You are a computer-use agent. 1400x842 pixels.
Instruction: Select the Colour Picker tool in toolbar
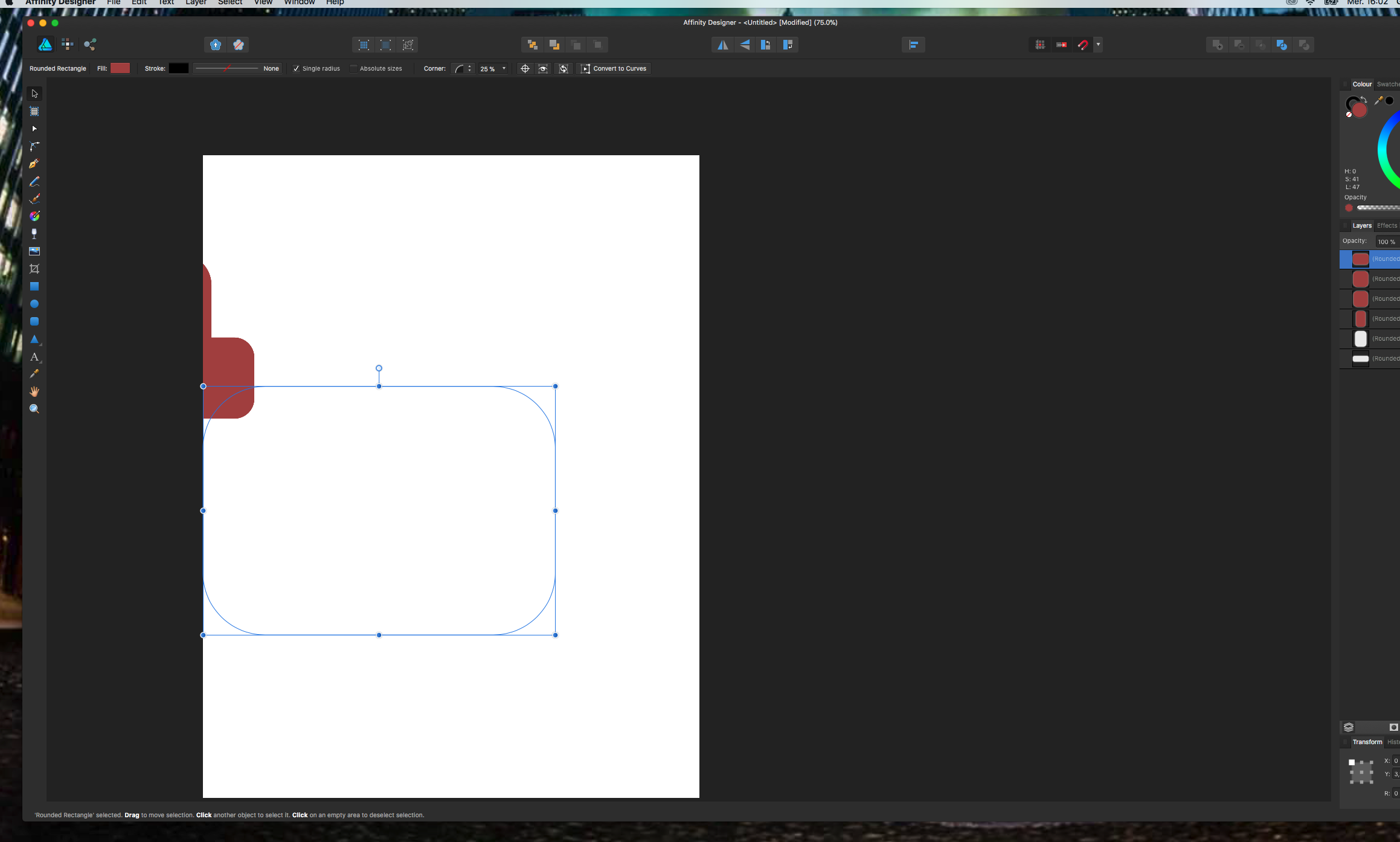(x=34, y=374)
